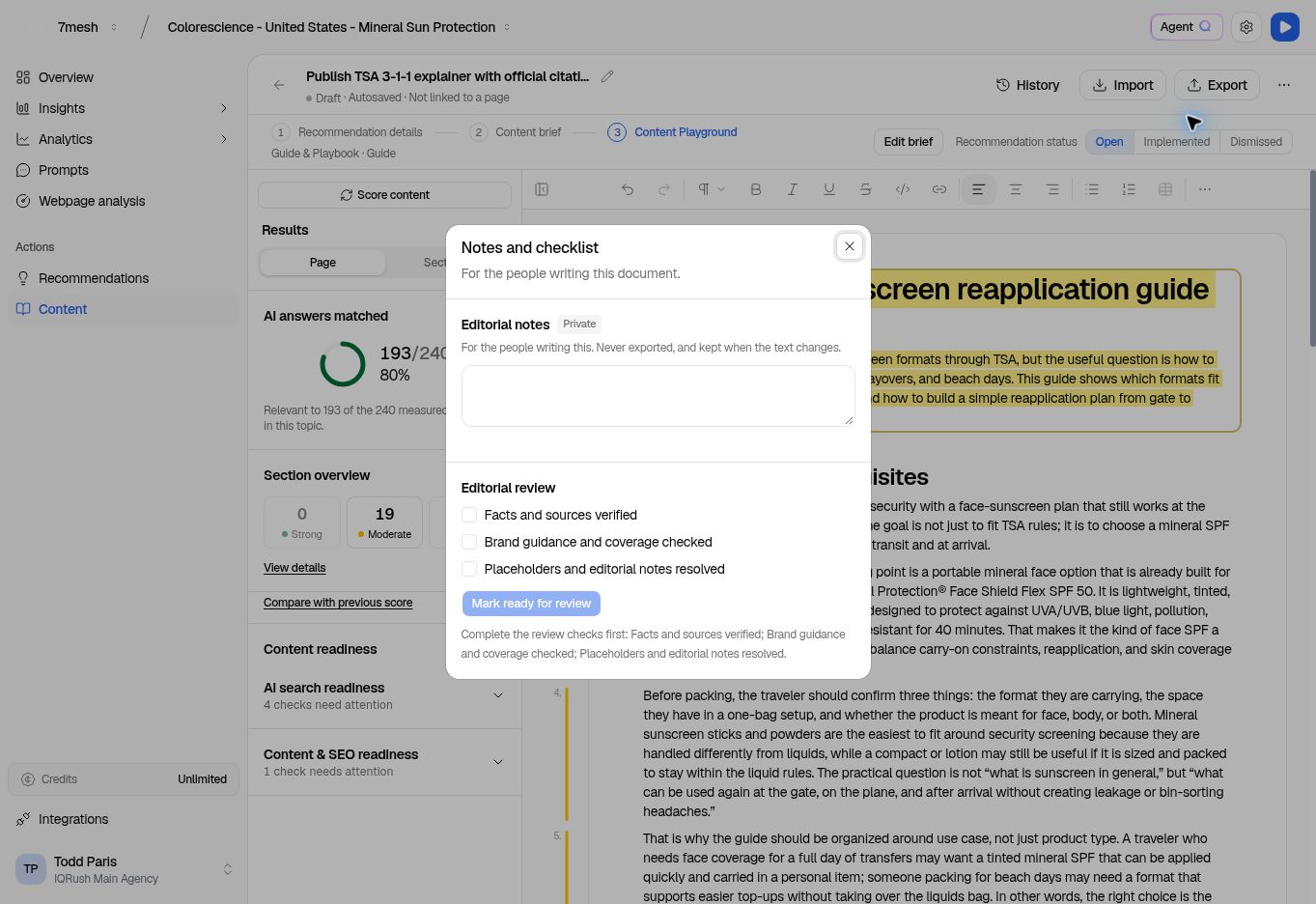Go to Content brief step
Image resolution: width=1316 pixels, height=904 pixels.
pos(516,132)
